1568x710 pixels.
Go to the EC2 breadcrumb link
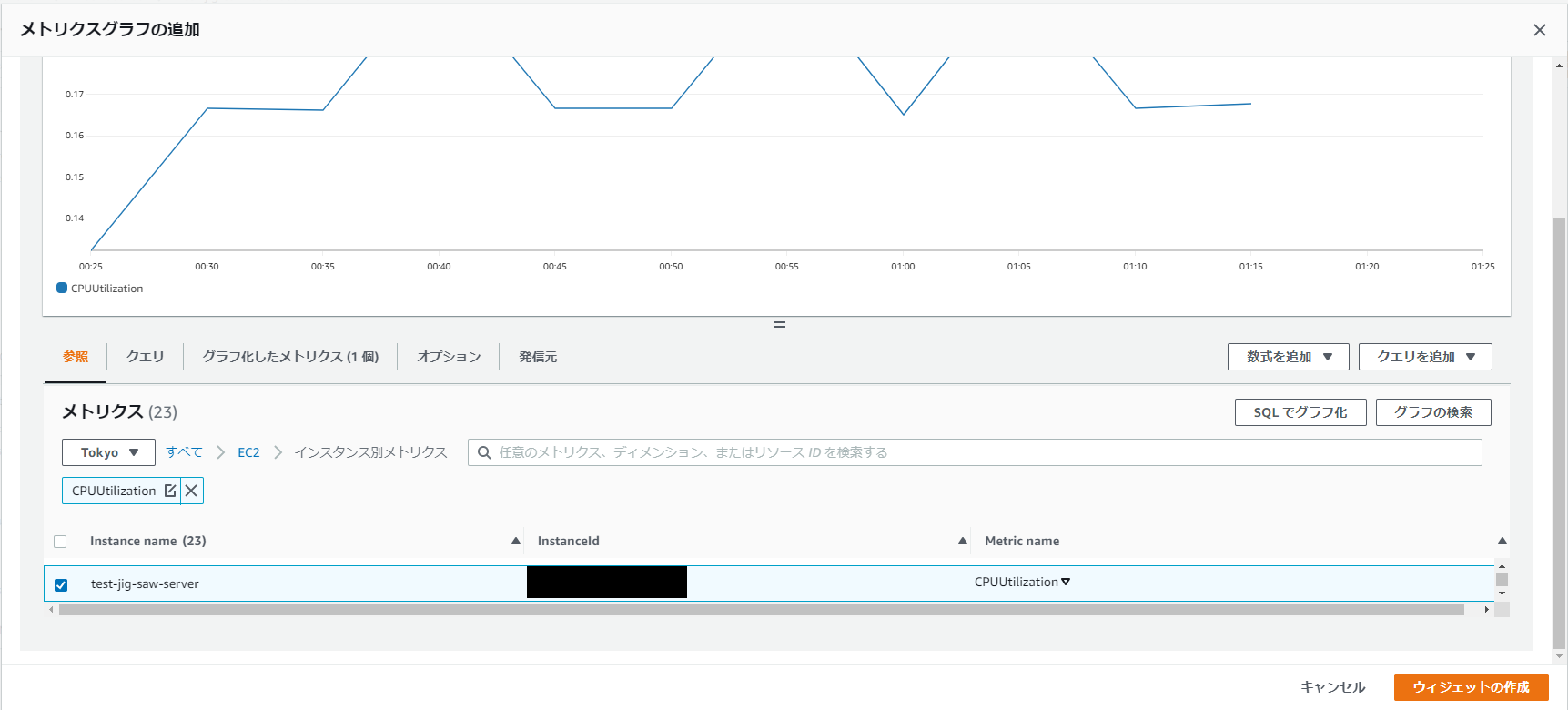point(248,452)
